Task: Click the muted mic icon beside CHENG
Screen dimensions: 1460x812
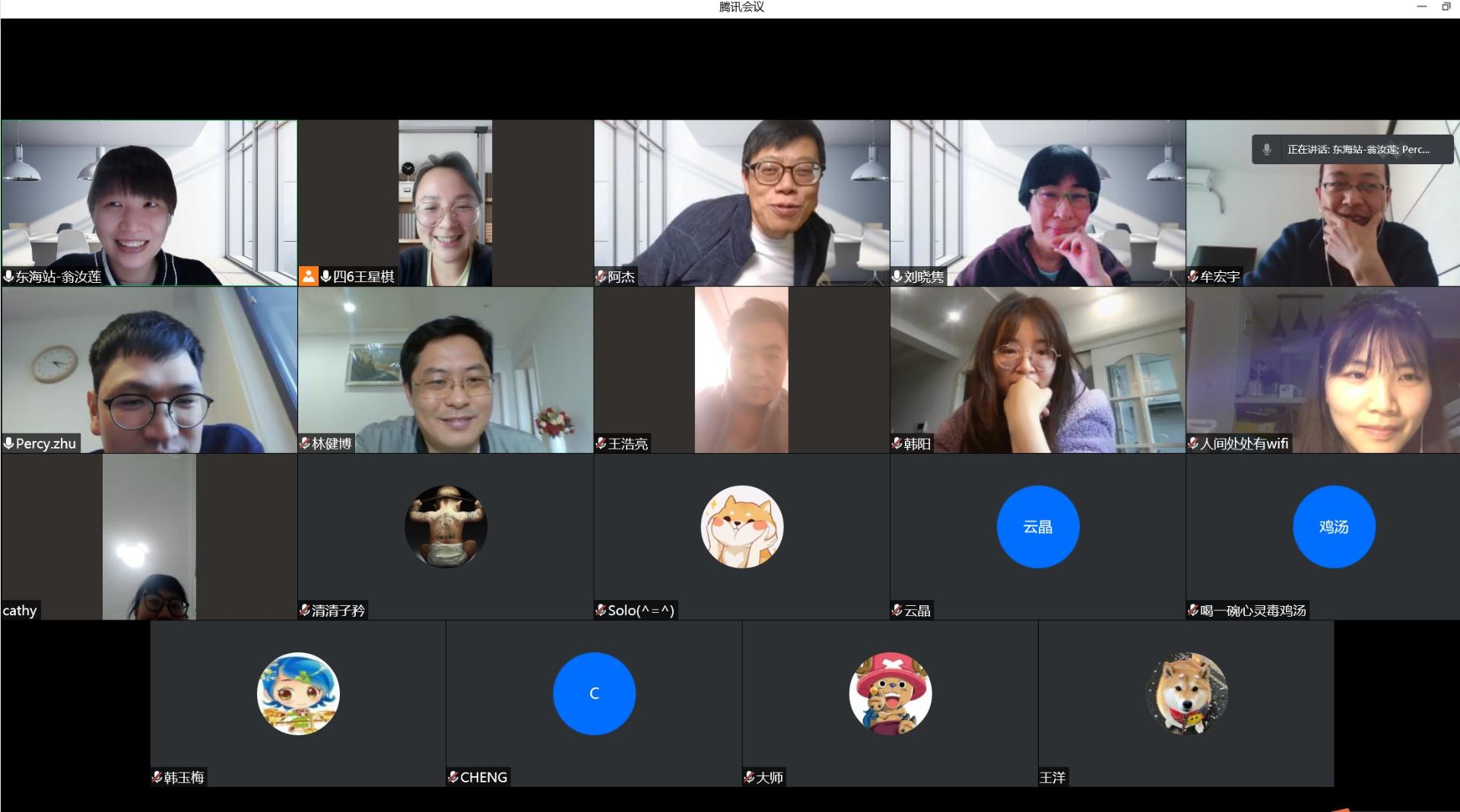Action: click(x=453, y=777)
